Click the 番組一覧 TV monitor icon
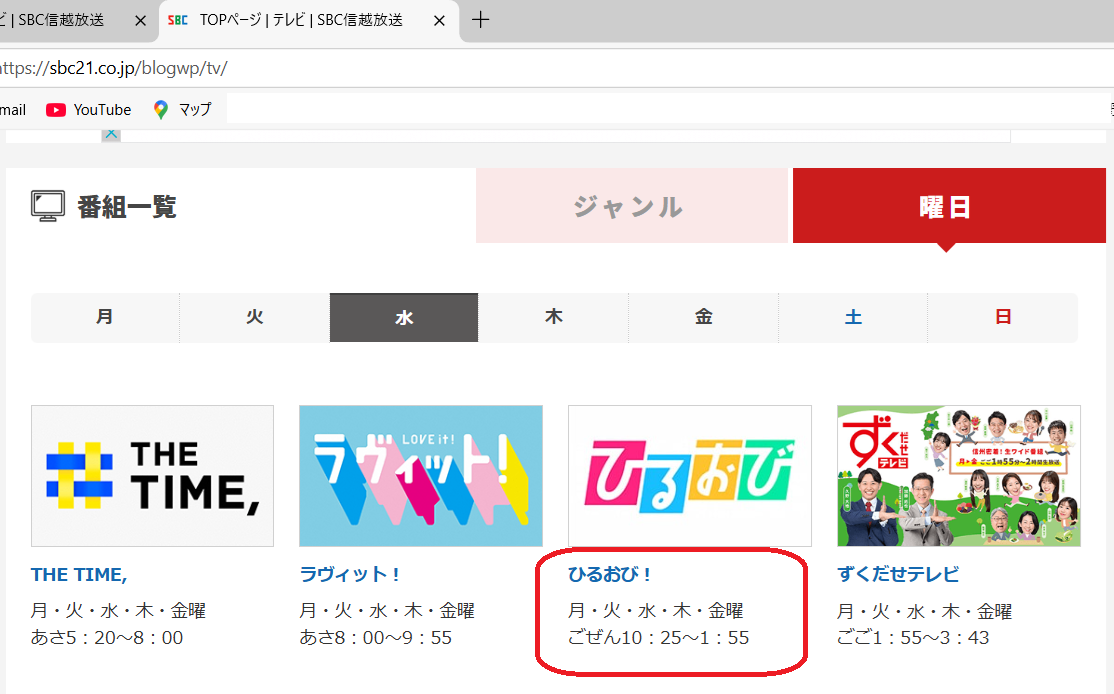 click(48, 207)
